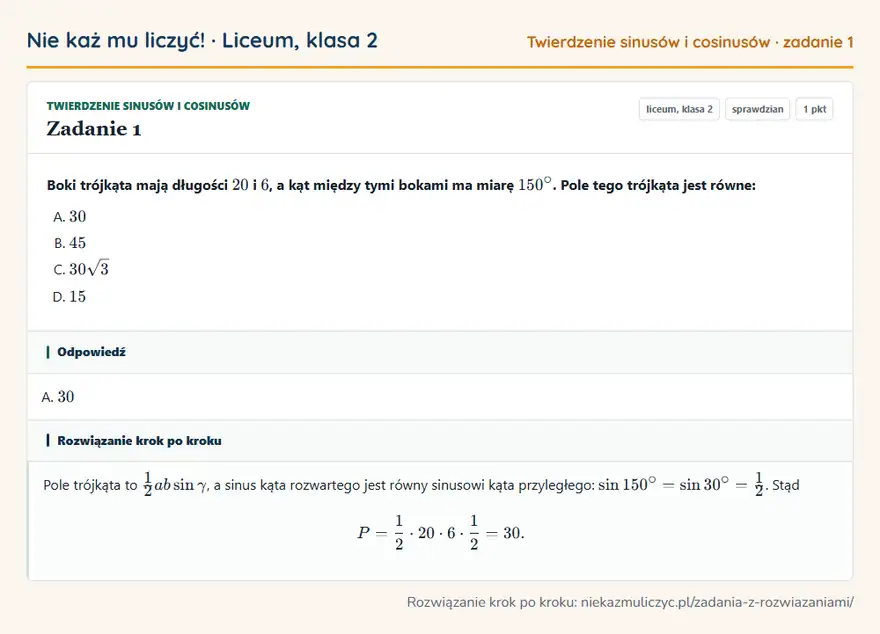880x634 pixels.
Task: Click the question text starting "Boki trójkąta"
Action: [401, 185]
